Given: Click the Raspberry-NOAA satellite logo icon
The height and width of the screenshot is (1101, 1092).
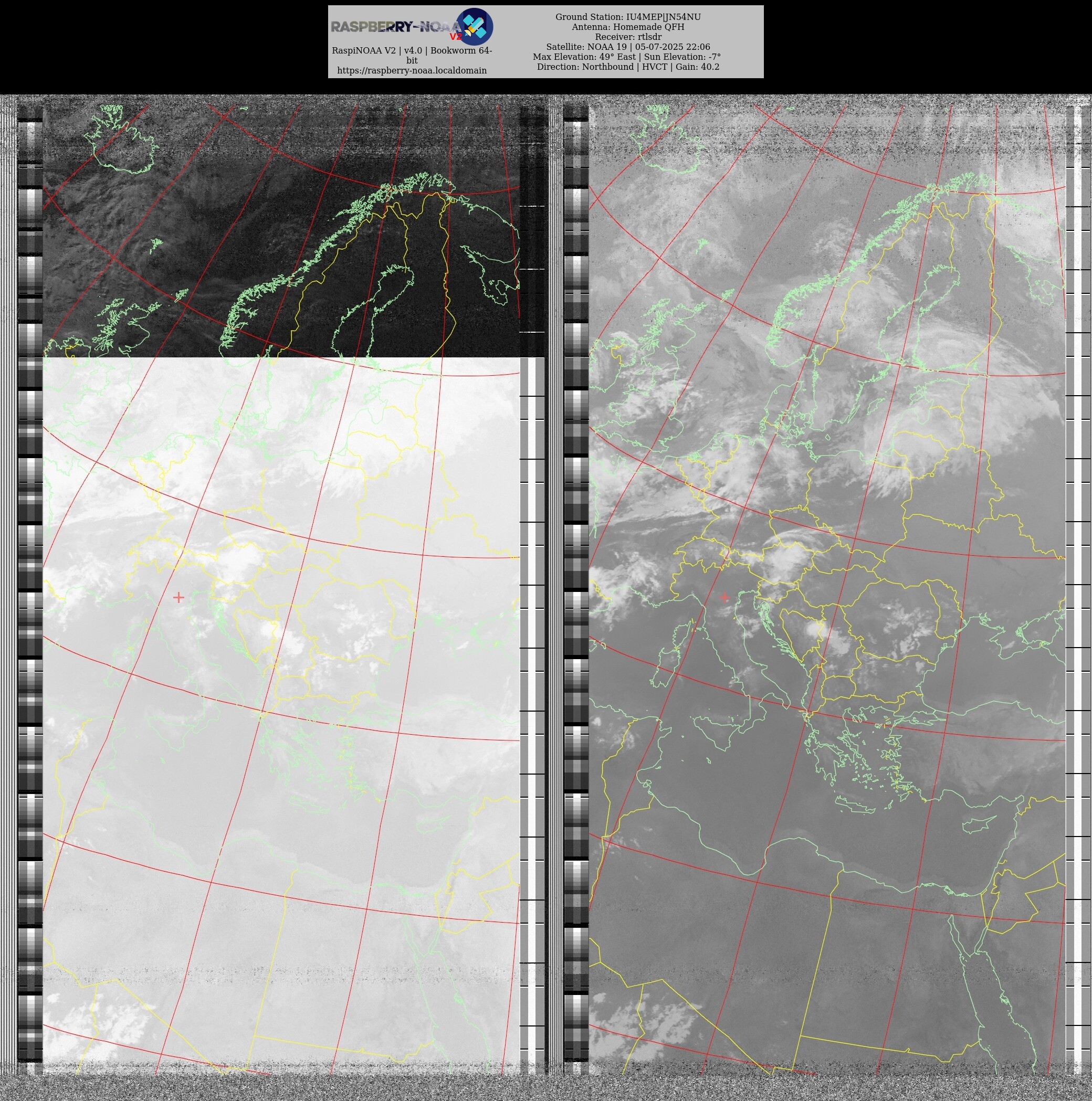Looking at the screenshot, I should tap(475, 26).
